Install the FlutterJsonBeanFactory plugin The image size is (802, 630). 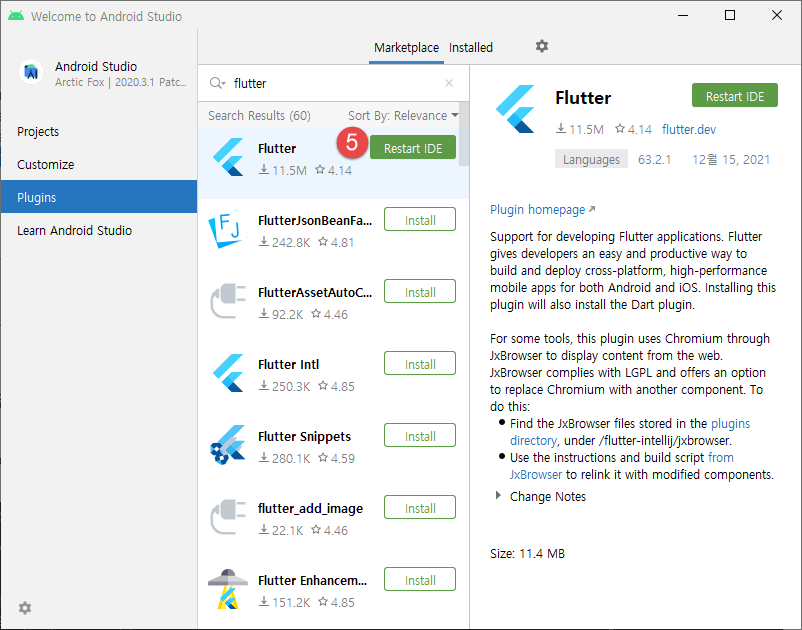click(419, 219)
